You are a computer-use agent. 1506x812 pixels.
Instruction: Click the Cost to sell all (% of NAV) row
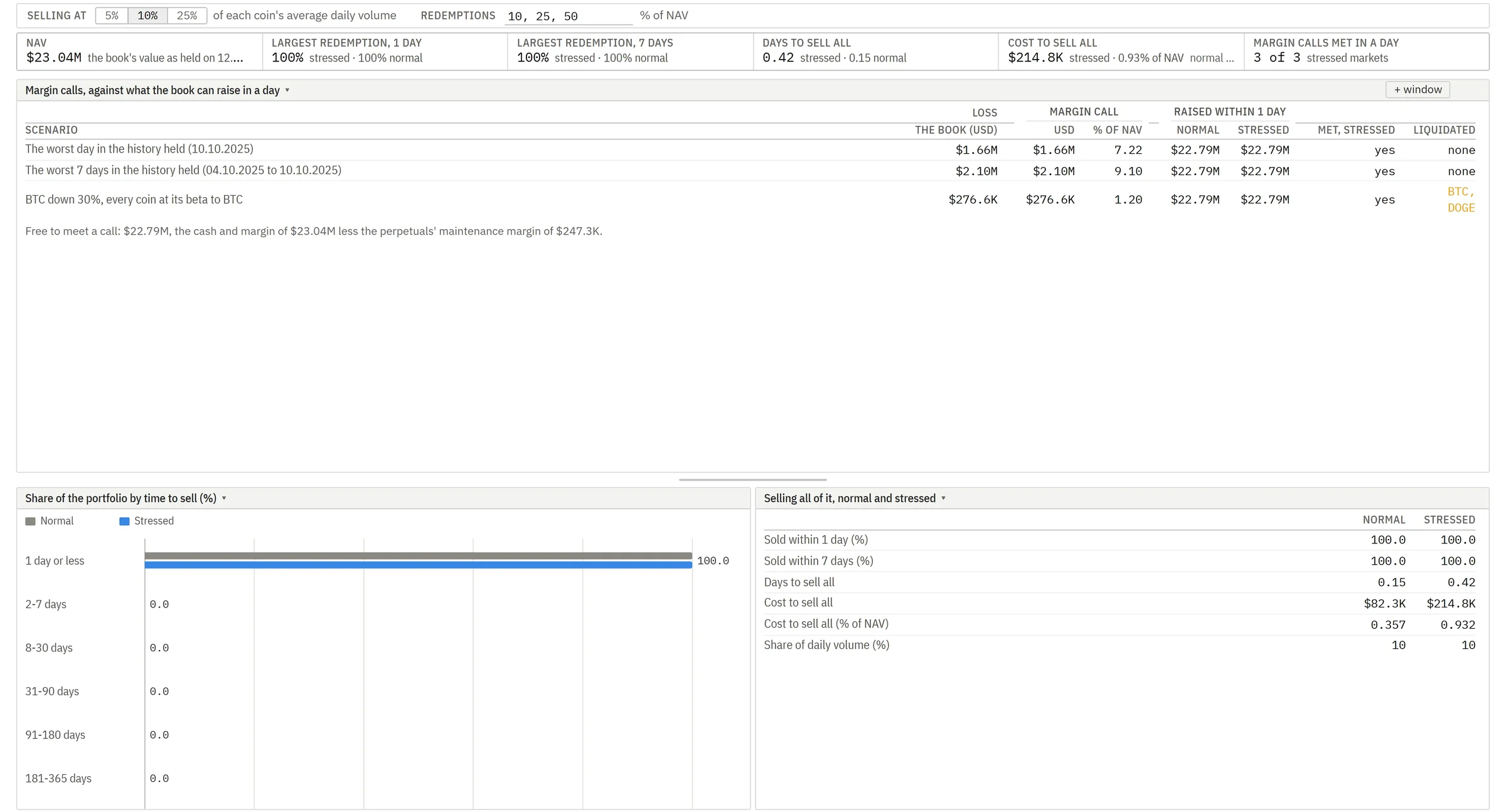click(1119, 624)
